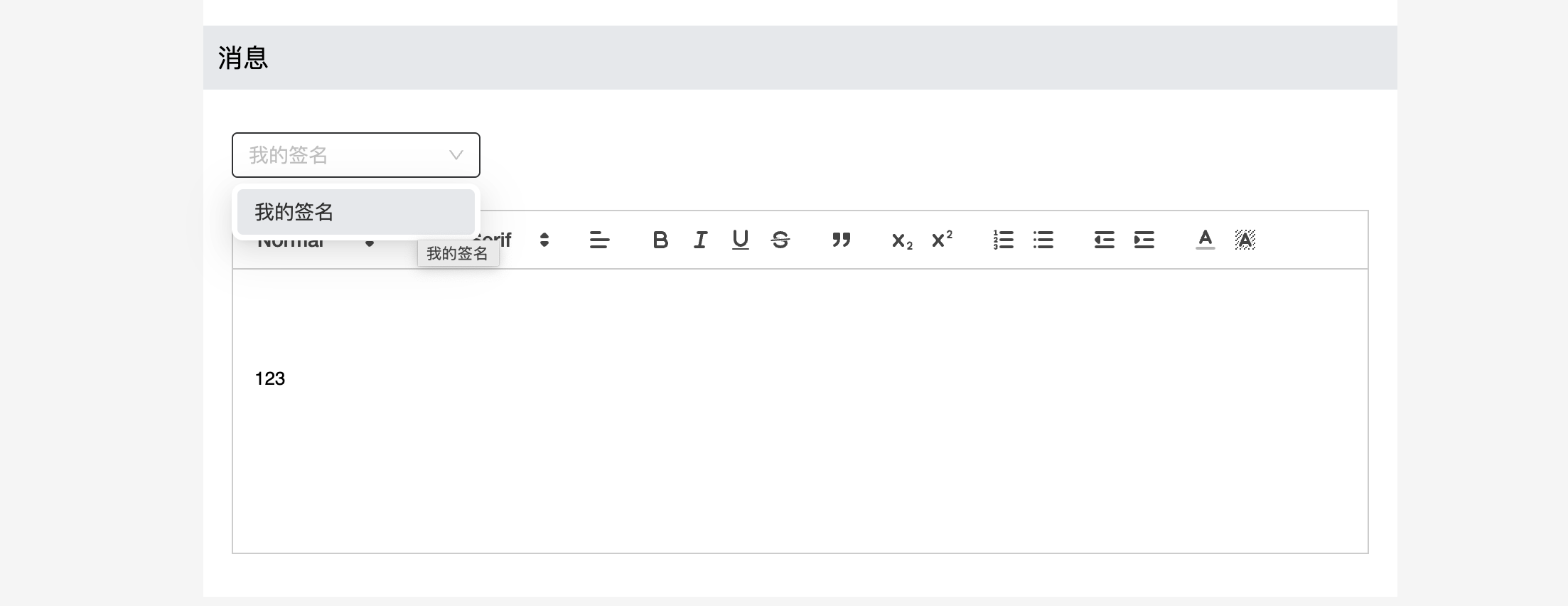Insert a bullet list
Screen dimensions: 1568x606
1043,240
